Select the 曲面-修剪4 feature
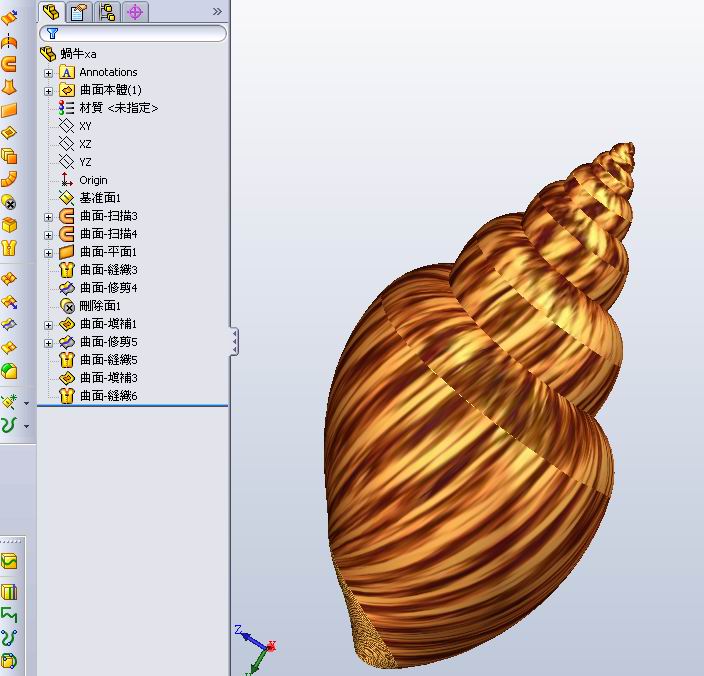Viewport: 704px width, 676px height. coord(98,288)
